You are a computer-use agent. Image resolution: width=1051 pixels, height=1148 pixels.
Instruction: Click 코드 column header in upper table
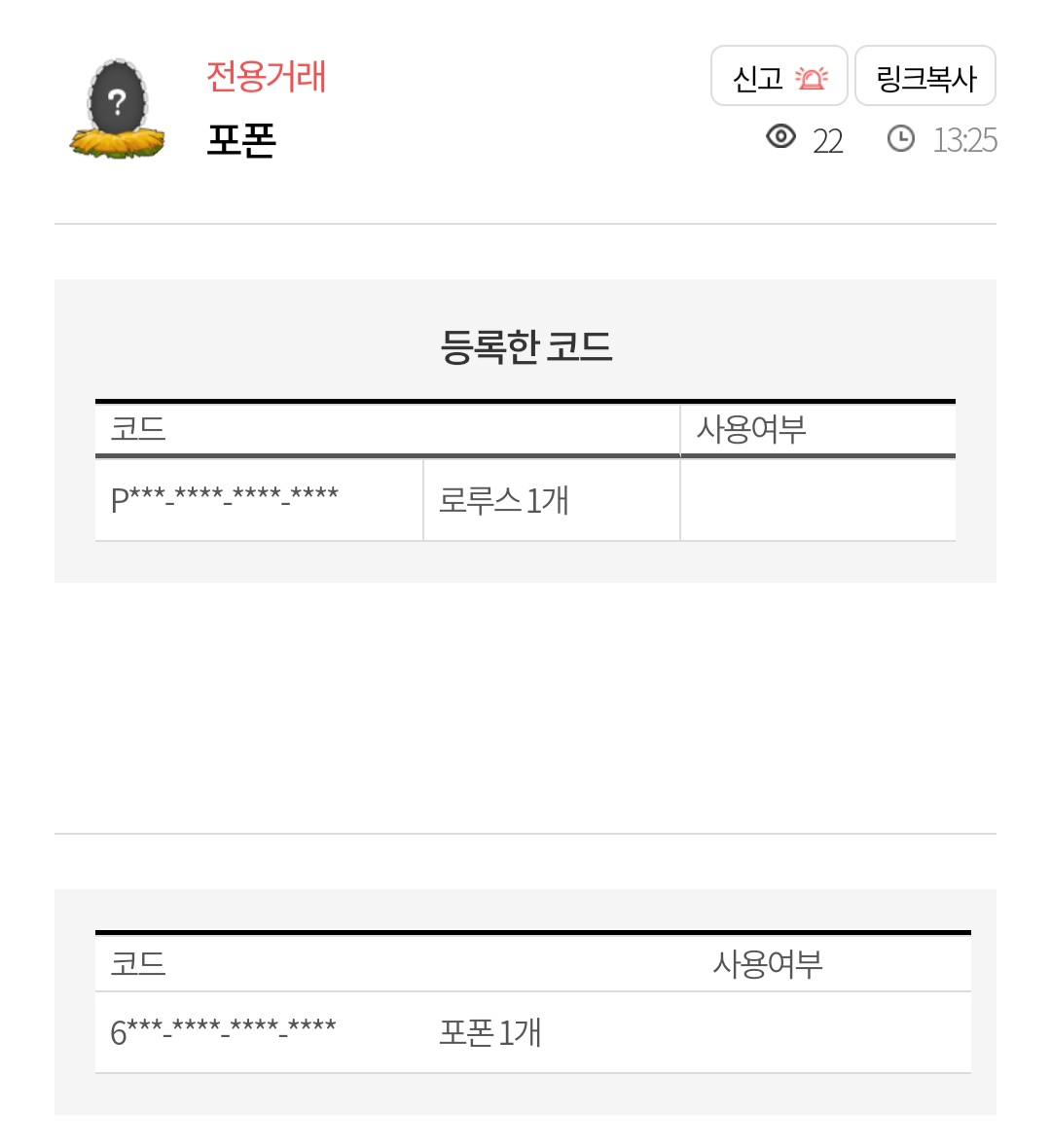(138, 429)
